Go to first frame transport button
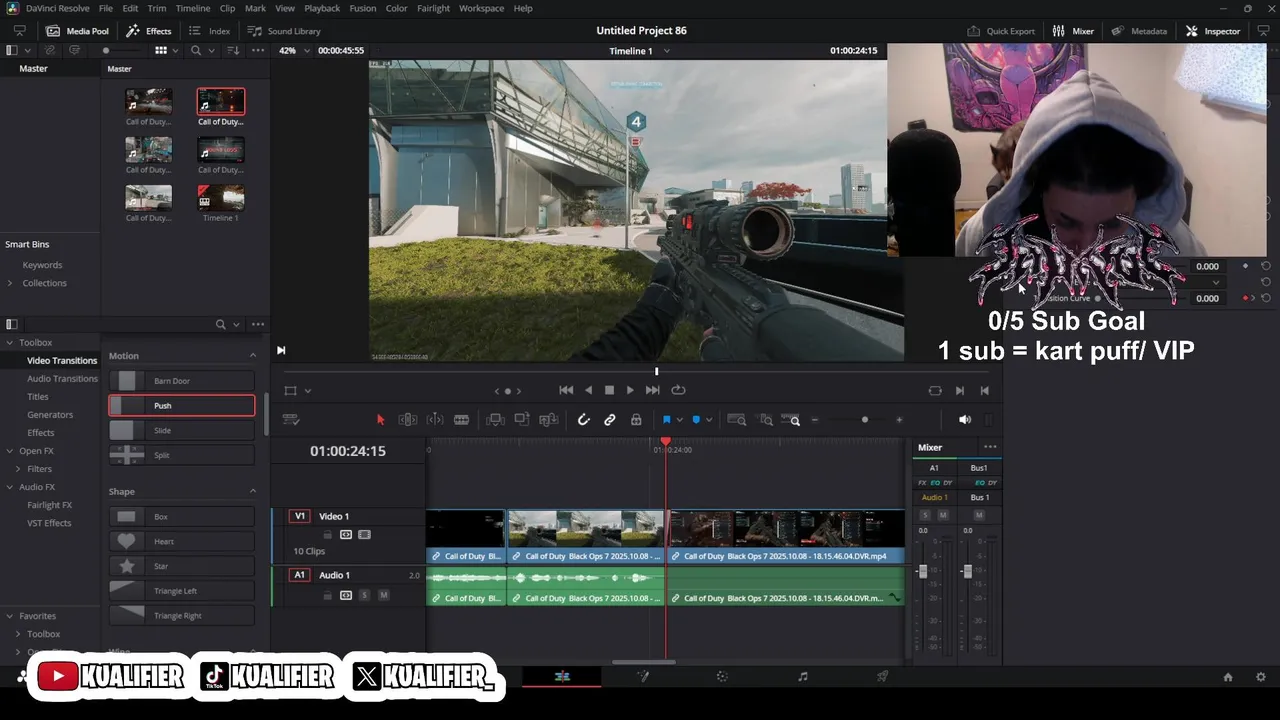Image resolution: width=1280 pixels, height=720 pixels. (x=566, y=390)
